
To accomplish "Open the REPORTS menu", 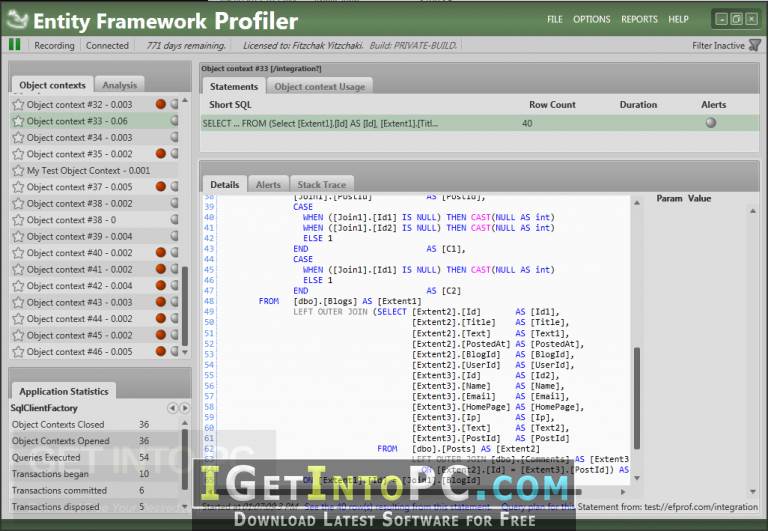I will pos(639,20).
